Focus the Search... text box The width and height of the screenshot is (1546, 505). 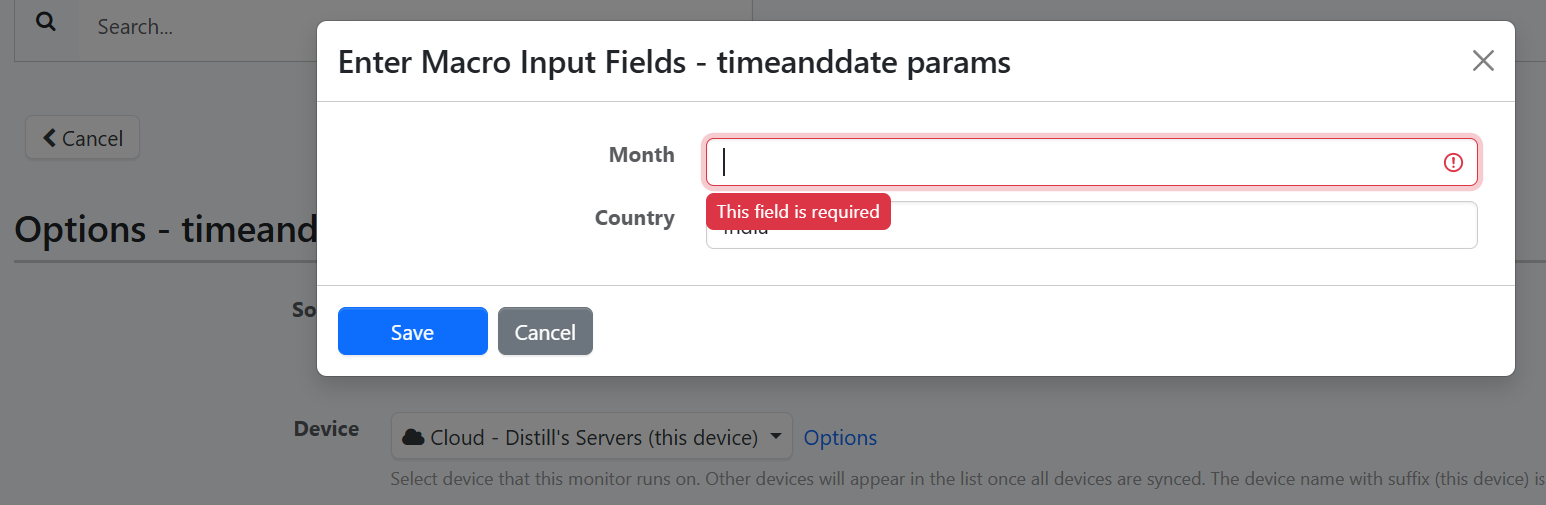coord(200,27)
